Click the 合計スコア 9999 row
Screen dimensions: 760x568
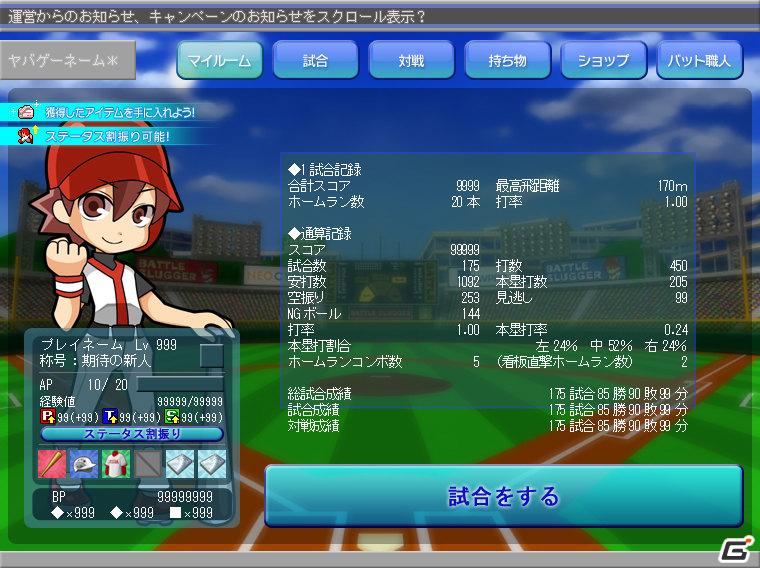pyautogui.click(x=383, y=186)
